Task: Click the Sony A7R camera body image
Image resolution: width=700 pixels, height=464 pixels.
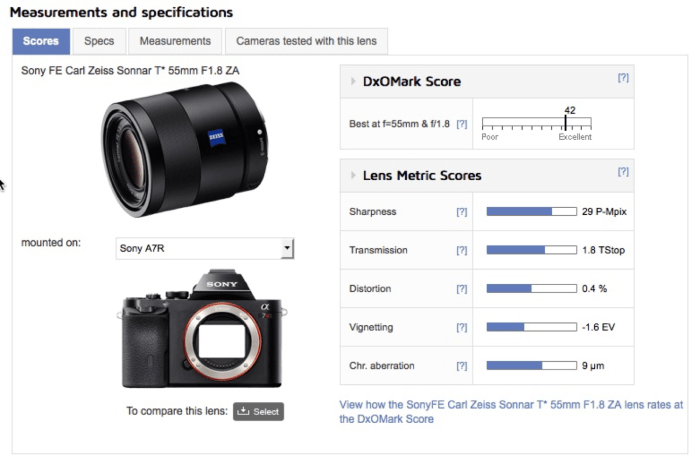Action: [x=201, y=328]
